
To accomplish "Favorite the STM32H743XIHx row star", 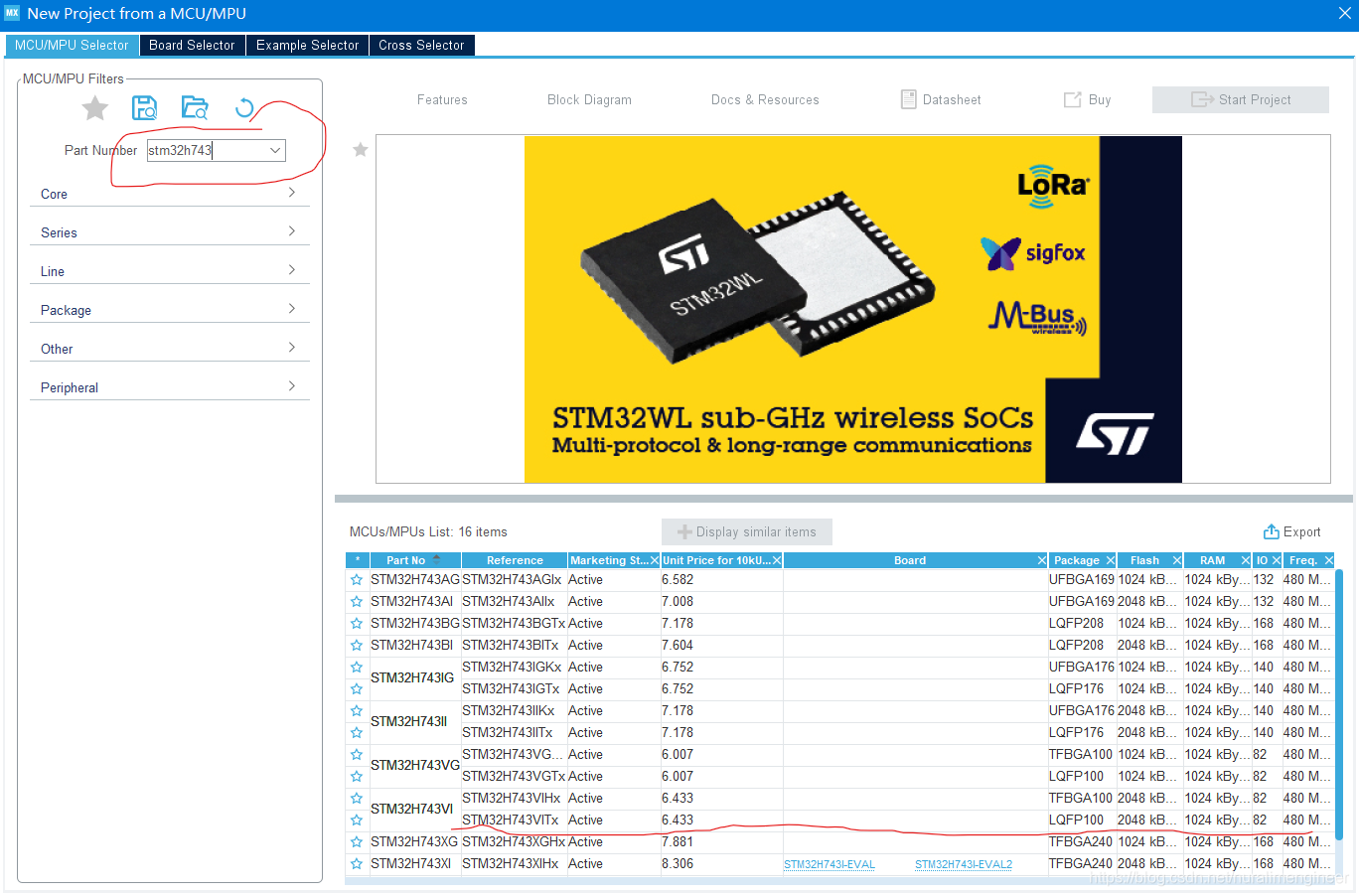I will [357, 863].
